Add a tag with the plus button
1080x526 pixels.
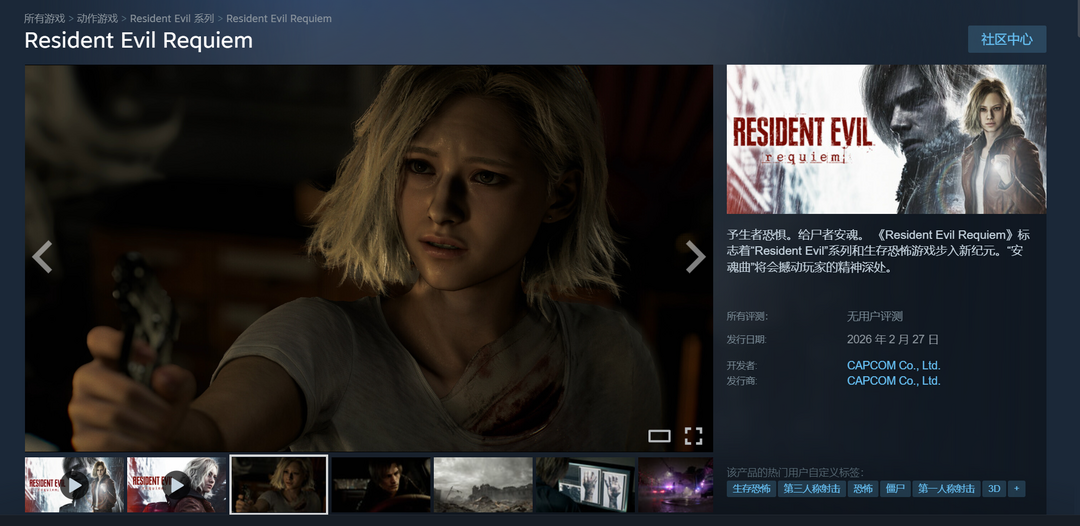pos(1017,489)
